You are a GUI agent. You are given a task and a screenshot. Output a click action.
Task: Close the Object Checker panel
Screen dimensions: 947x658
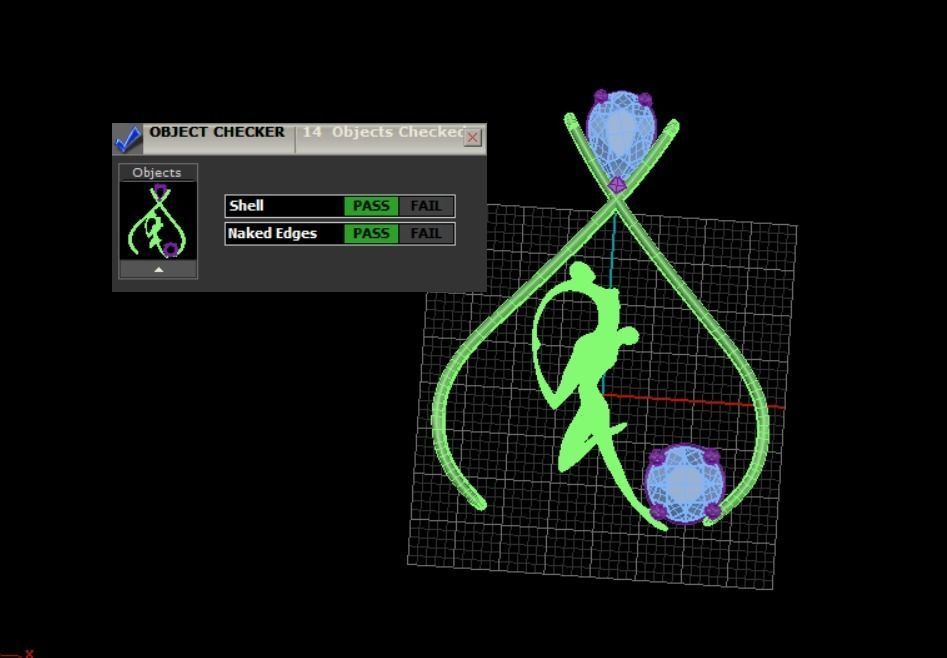click(x=472, y=138)
